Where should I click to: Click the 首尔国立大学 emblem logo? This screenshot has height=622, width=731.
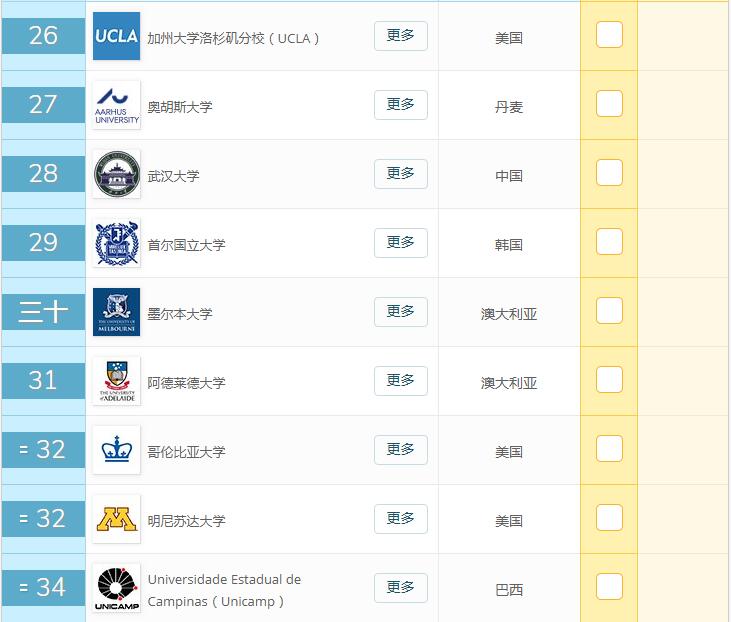click(116, 244)
